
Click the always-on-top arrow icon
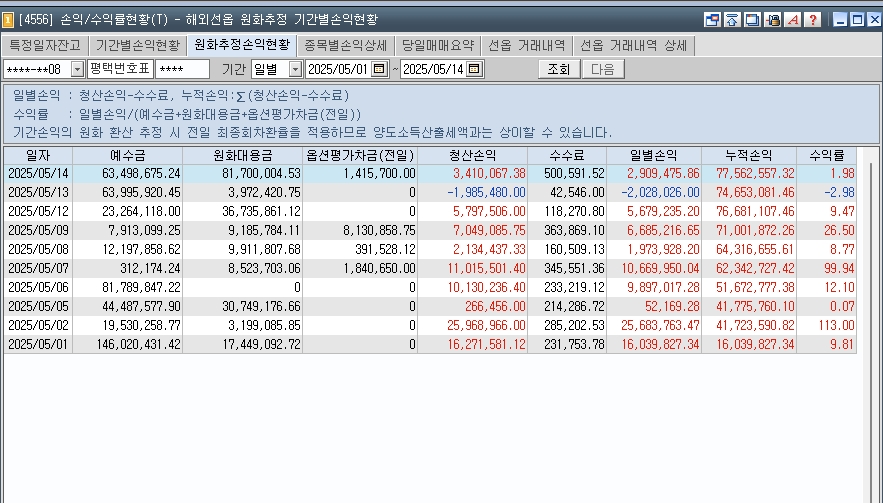(x=732, y=20)
